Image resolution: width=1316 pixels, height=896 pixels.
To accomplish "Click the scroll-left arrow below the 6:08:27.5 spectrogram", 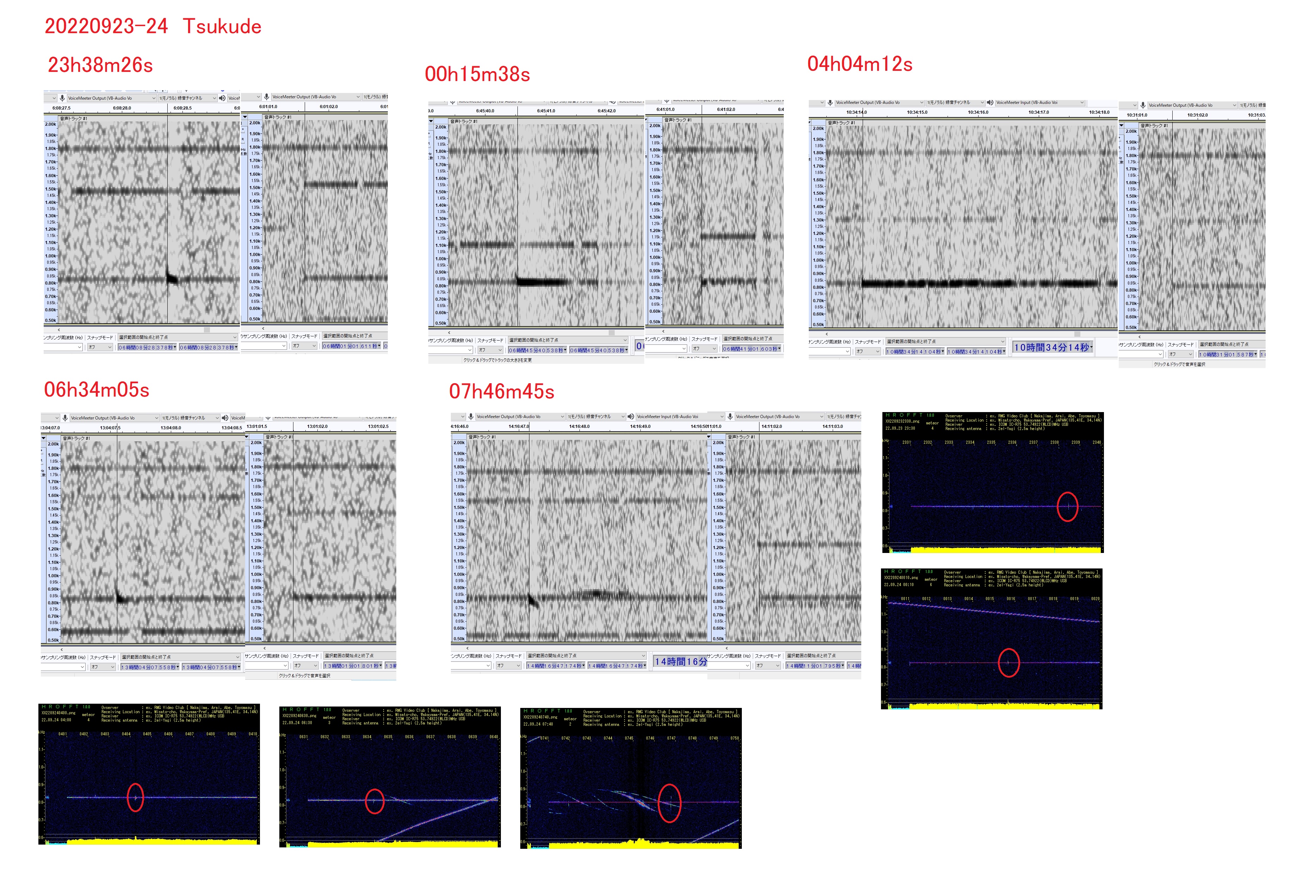I will tap(58, 329).
